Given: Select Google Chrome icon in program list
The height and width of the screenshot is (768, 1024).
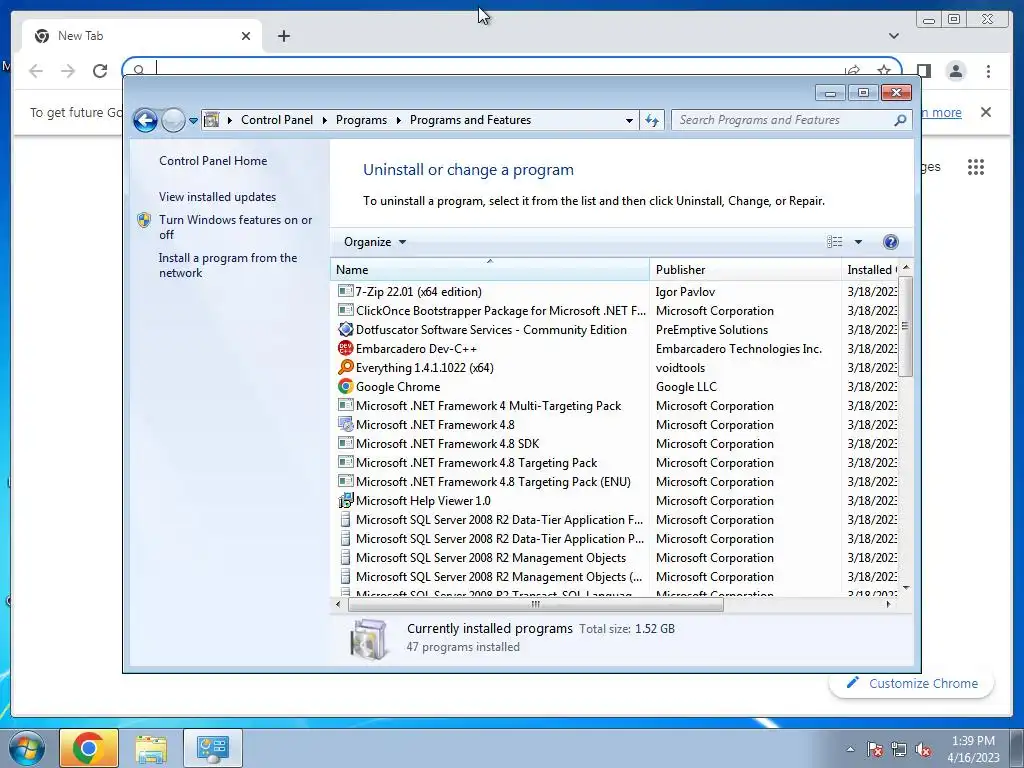Looking at the screenshot, I should pos(345,386).
